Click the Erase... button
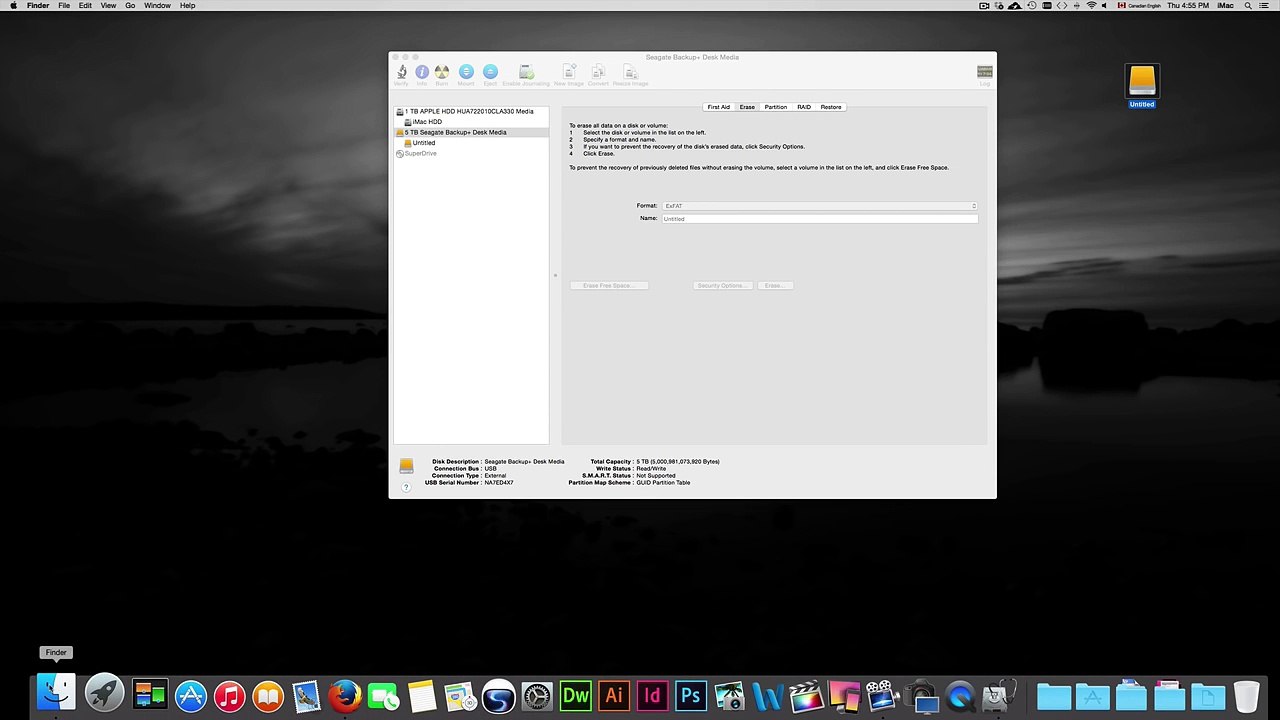 coord(774,286)
